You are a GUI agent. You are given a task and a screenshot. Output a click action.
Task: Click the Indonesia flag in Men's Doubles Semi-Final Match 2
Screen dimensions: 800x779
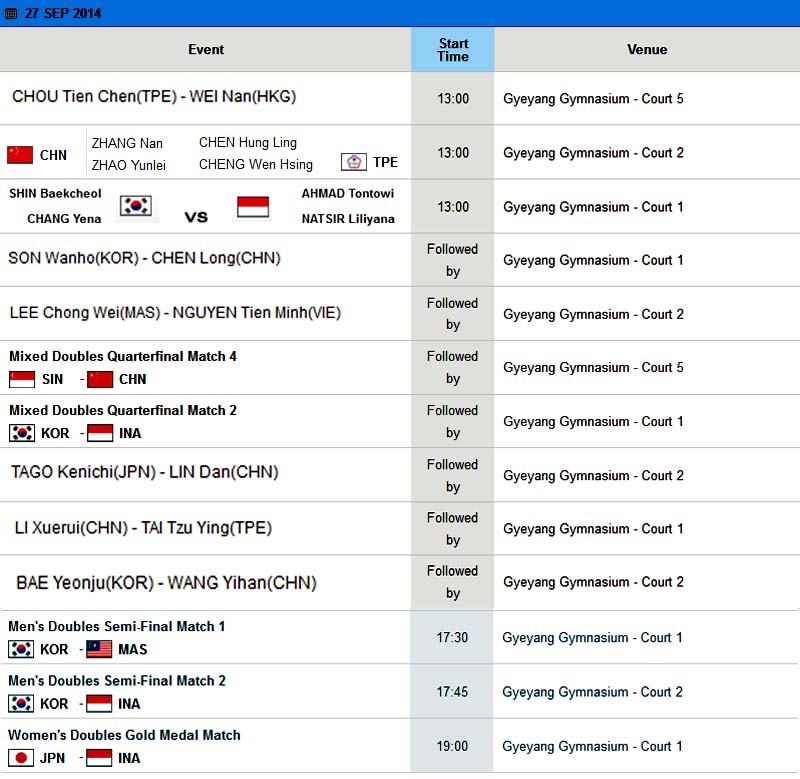(x=99, y=703)
